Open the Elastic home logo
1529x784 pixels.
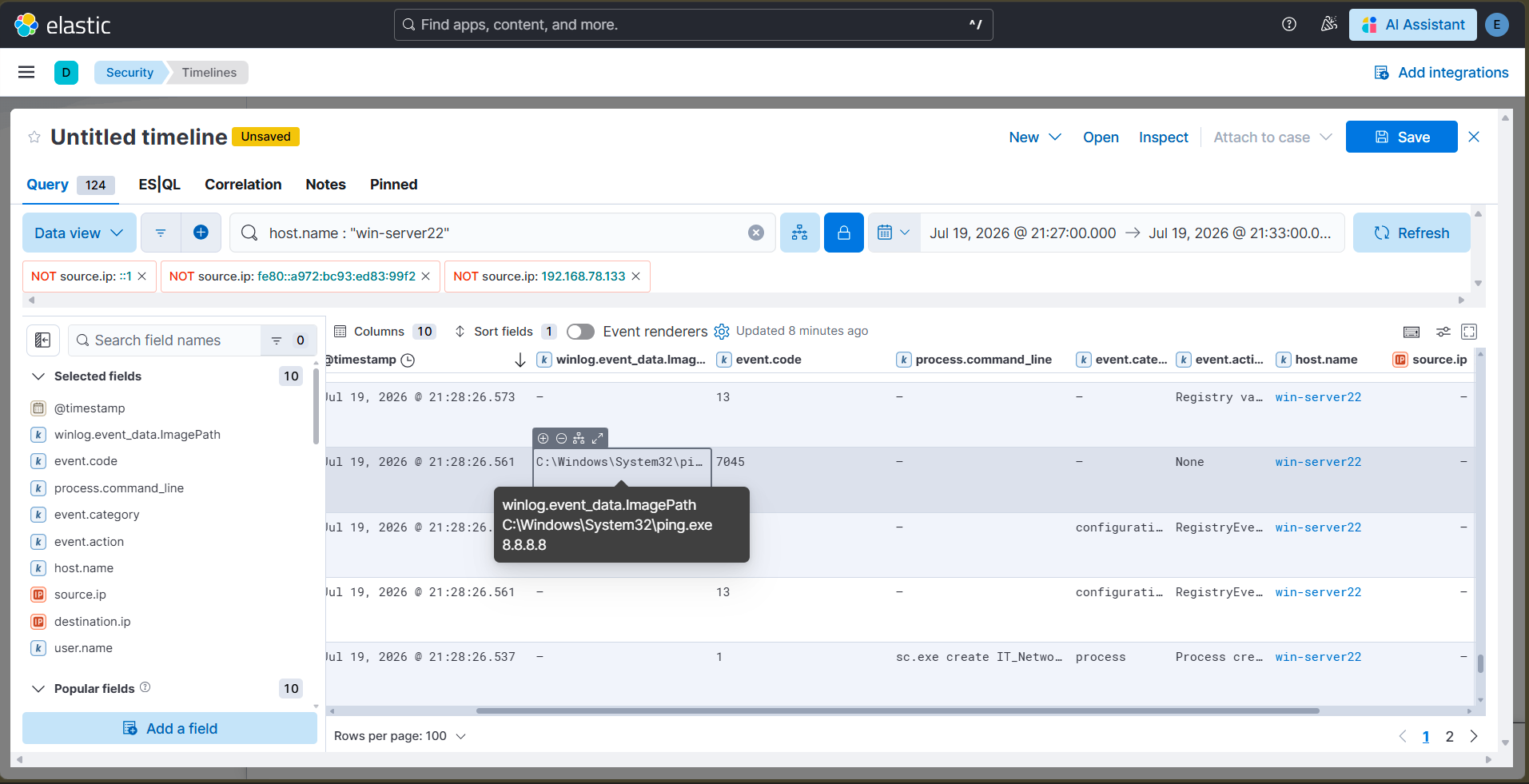(x=62, y=25)
